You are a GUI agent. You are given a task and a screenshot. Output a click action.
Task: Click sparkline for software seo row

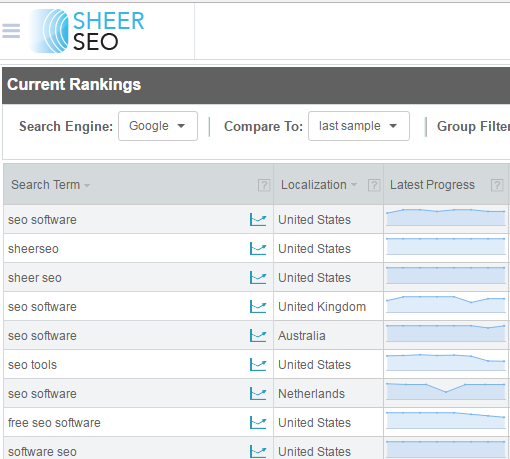(446, 449)
